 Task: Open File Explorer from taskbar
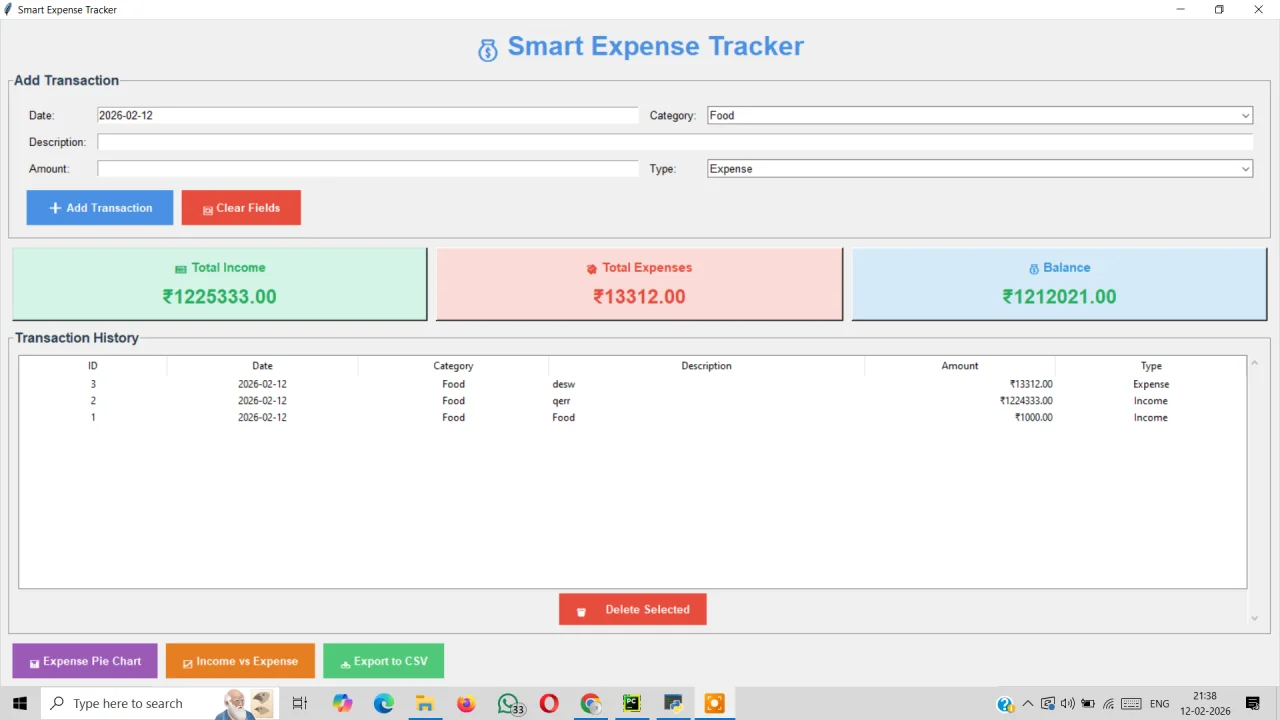pos(425,704)
